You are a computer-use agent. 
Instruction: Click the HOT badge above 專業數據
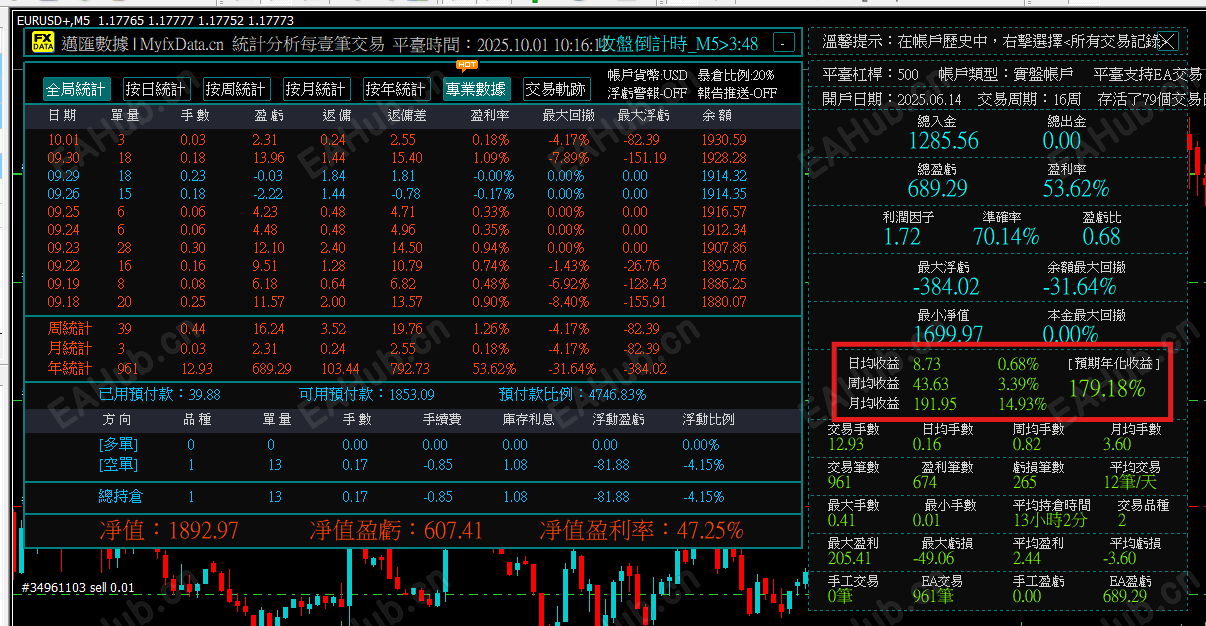point(465,65)
